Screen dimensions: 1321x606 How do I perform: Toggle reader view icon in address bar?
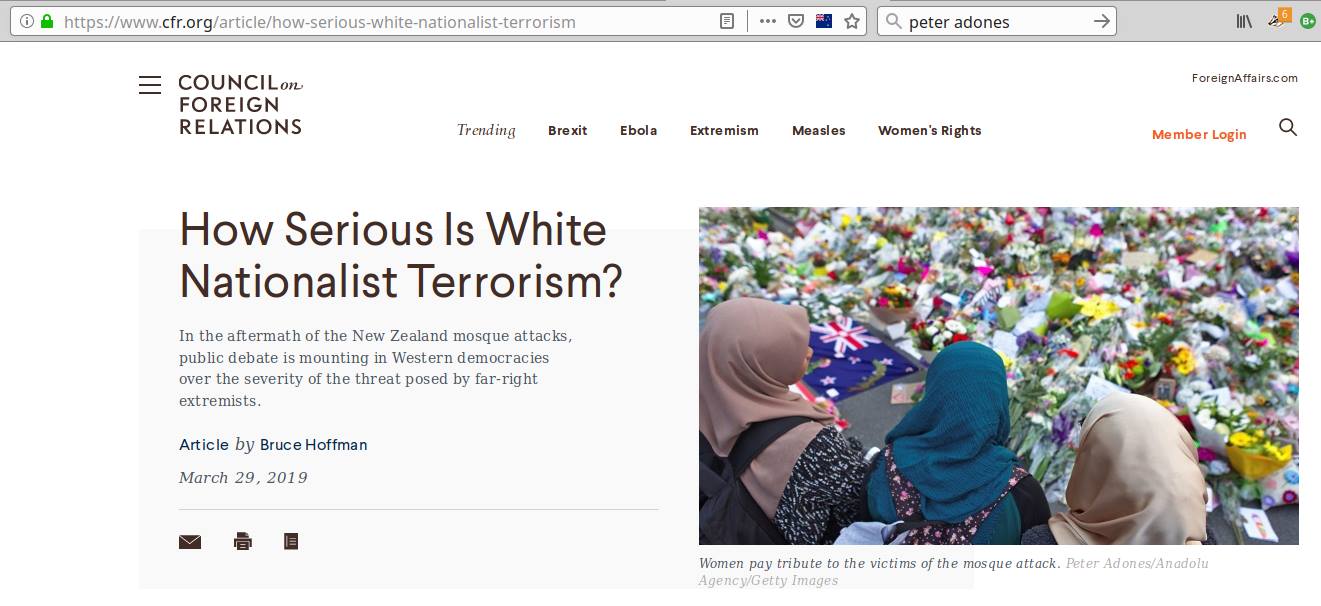pos(727,21)
